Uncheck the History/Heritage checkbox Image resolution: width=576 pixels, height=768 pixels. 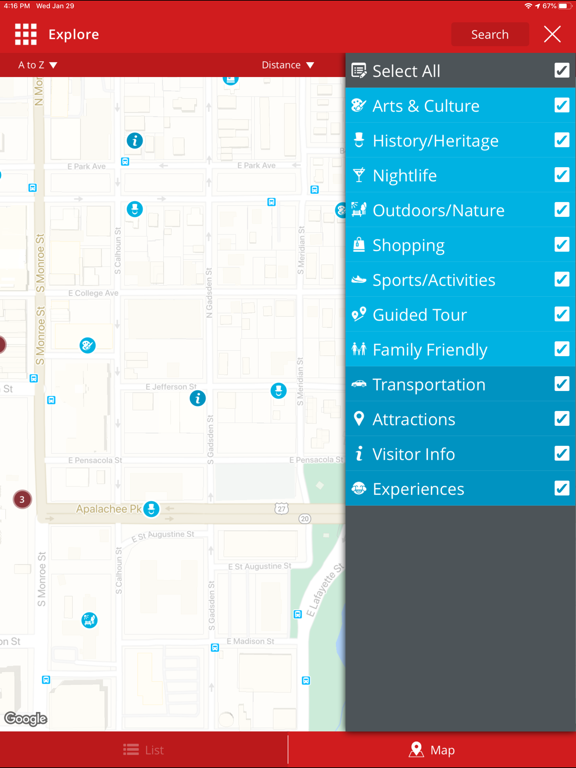[x=562, y=140]
